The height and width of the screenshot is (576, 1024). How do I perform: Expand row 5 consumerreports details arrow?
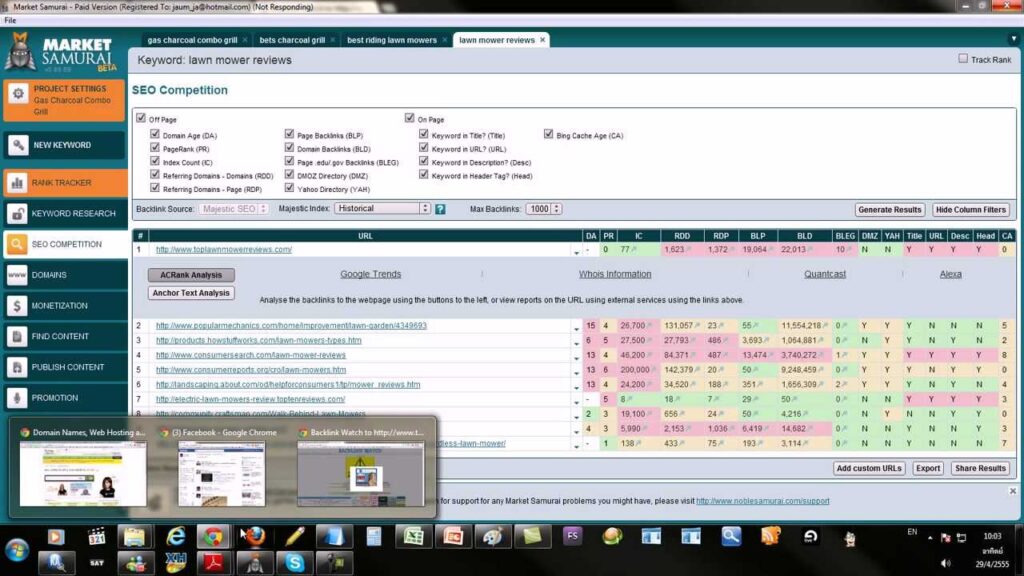click(x=576, y=372)
